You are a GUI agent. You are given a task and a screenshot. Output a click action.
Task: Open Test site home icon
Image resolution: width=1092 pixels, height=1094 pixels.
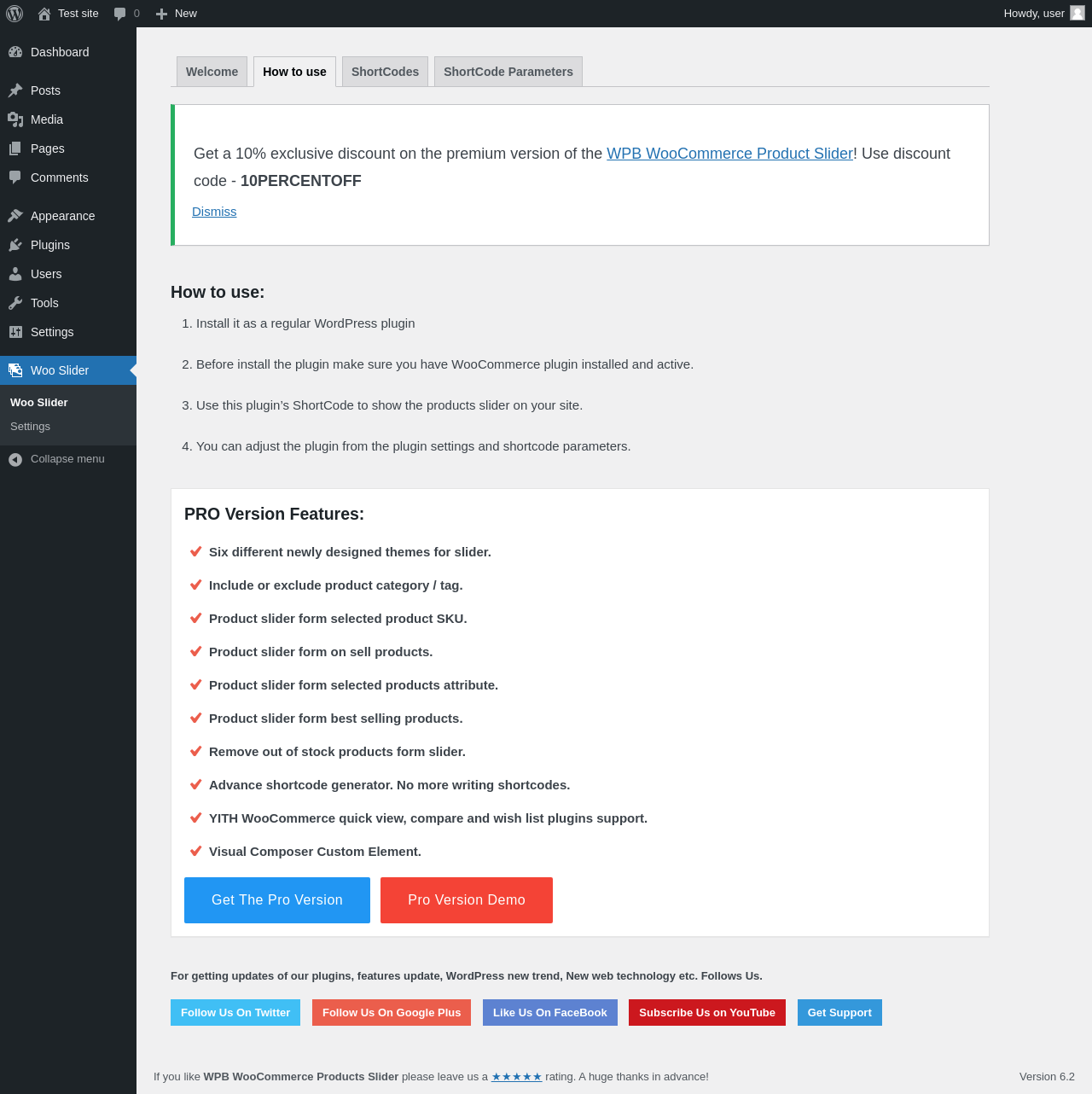(44, 14)
